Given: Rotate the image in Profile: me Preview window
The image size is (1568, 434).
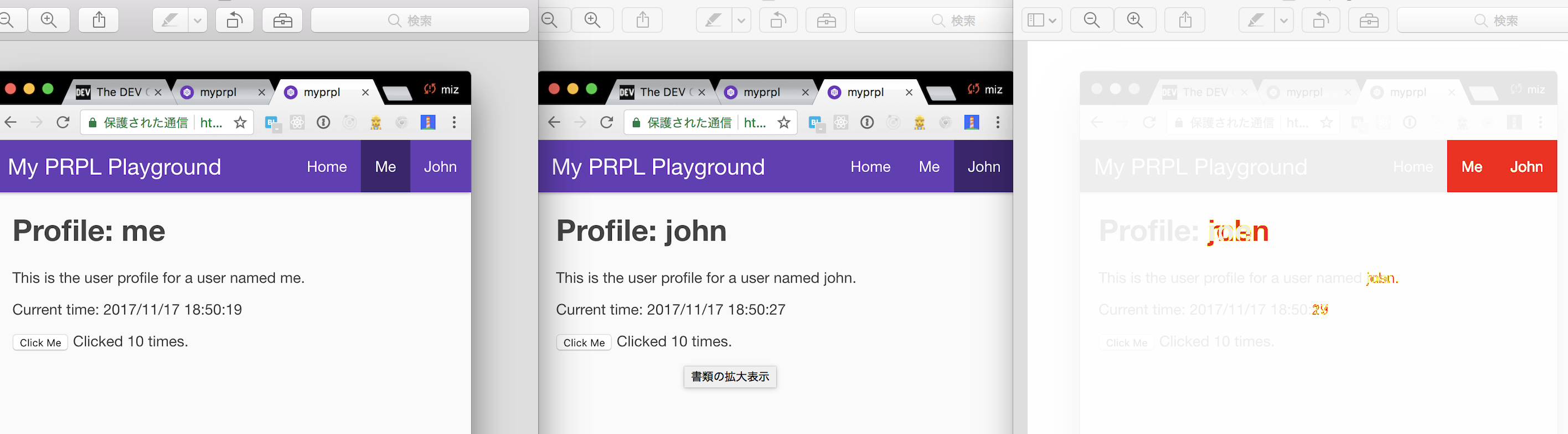Looking at the screenshot, I should (235, 20).
